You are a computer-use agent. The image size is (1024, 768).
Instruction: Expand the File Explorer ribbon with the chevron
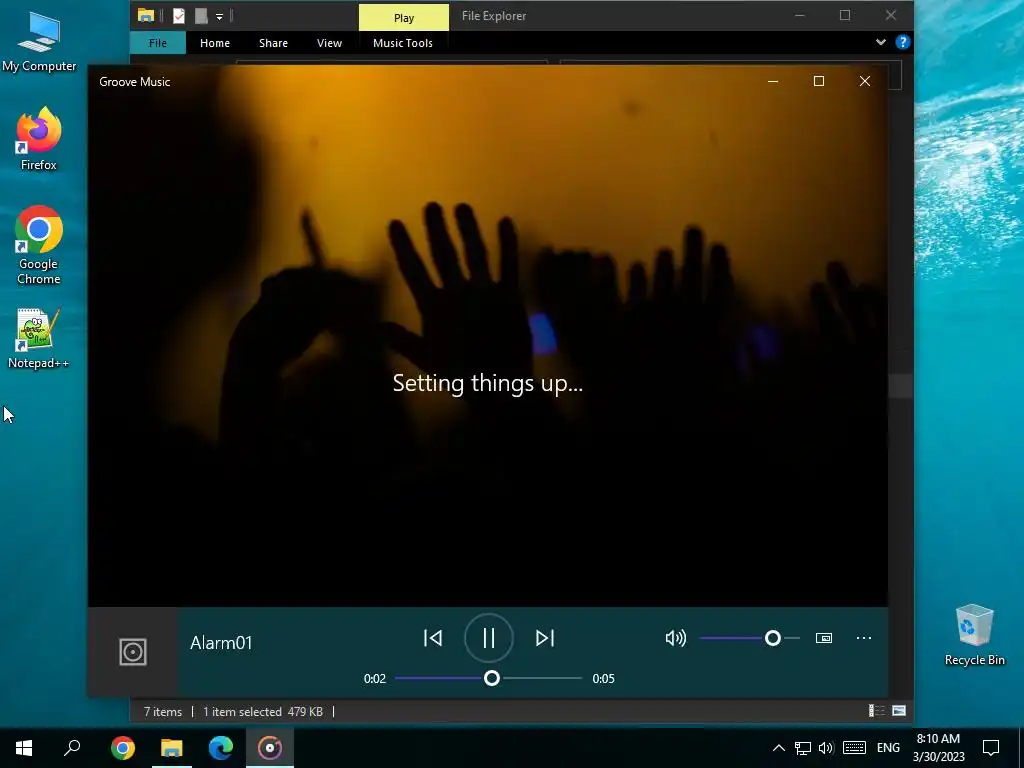click(x=880, y=42)
